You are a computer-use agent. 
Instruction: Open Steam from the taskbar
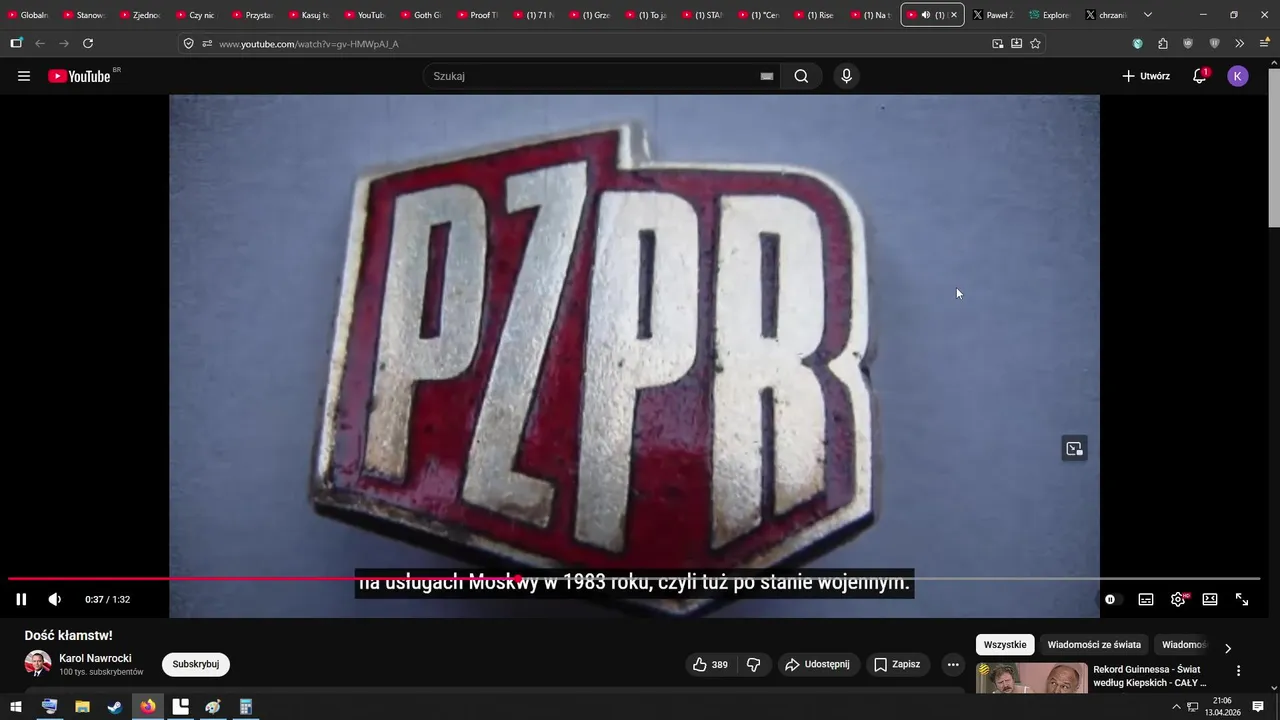(x=115, y=707)
